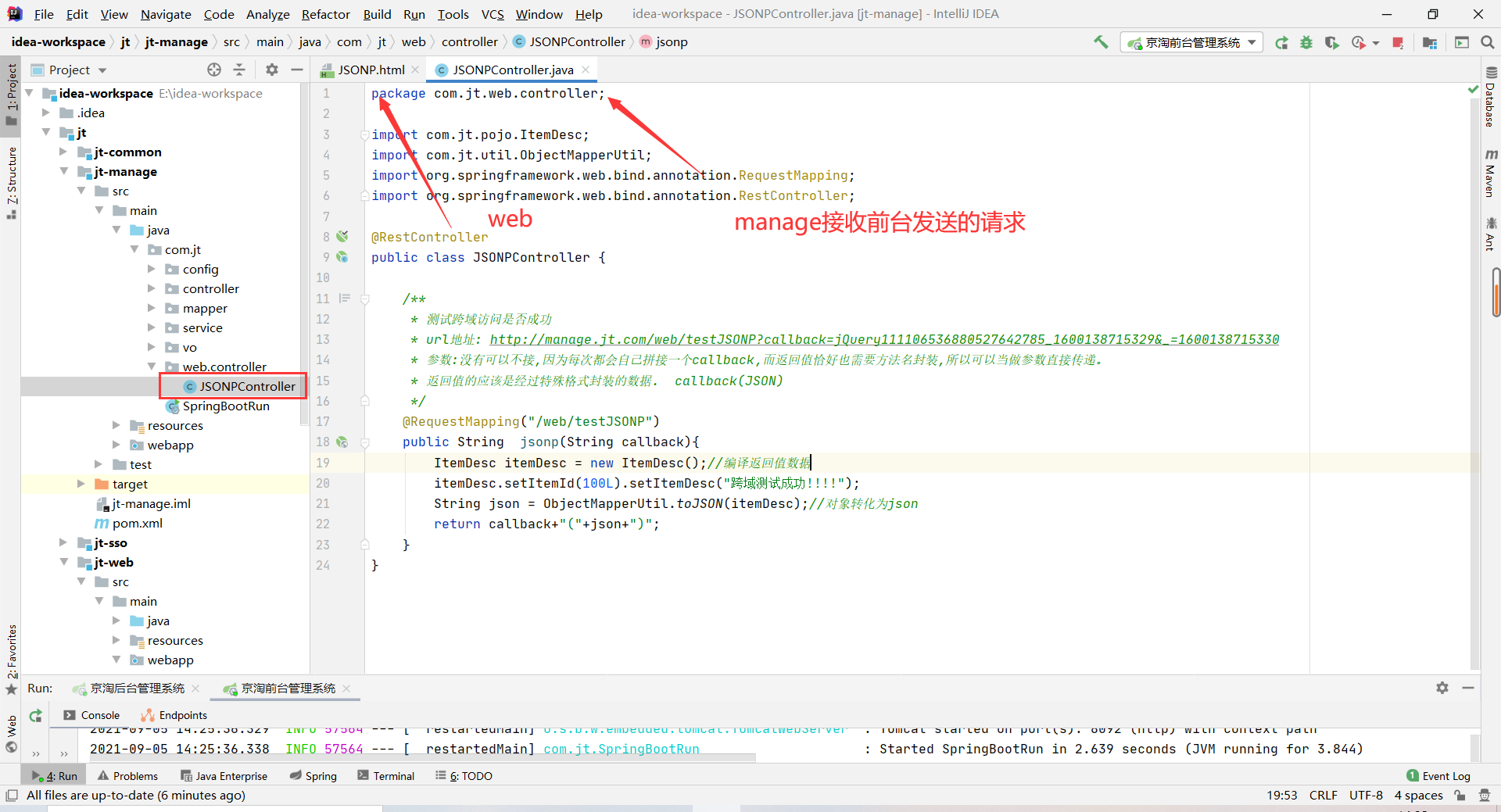Viewport: 1501px width, 812px height.
Task: Click com.jt.SpringBootRun link in console
Action: pos(622,749)
